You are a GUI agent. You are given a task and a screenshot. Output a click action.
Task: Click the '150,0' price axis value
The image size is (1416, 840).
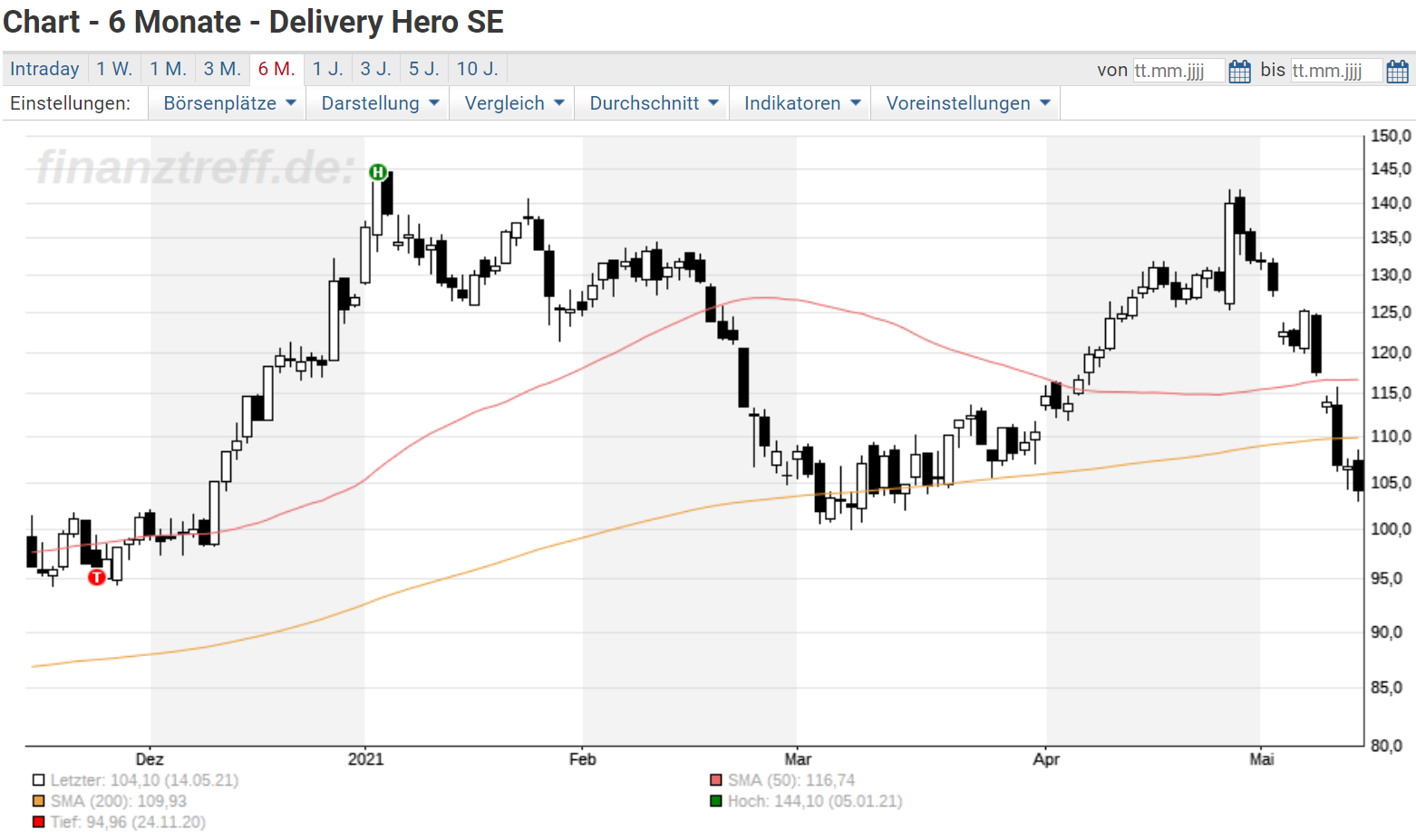[x=1391, y=136]
